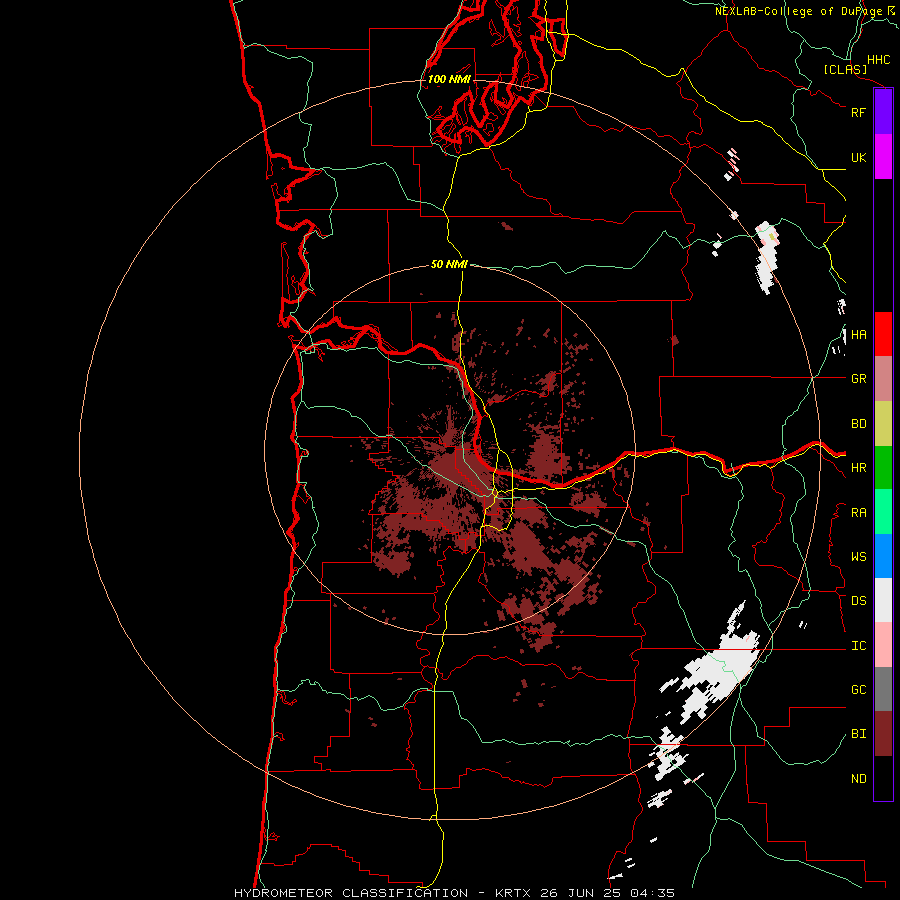
Task: Click the RA legend label
Action: click(858, 513)
